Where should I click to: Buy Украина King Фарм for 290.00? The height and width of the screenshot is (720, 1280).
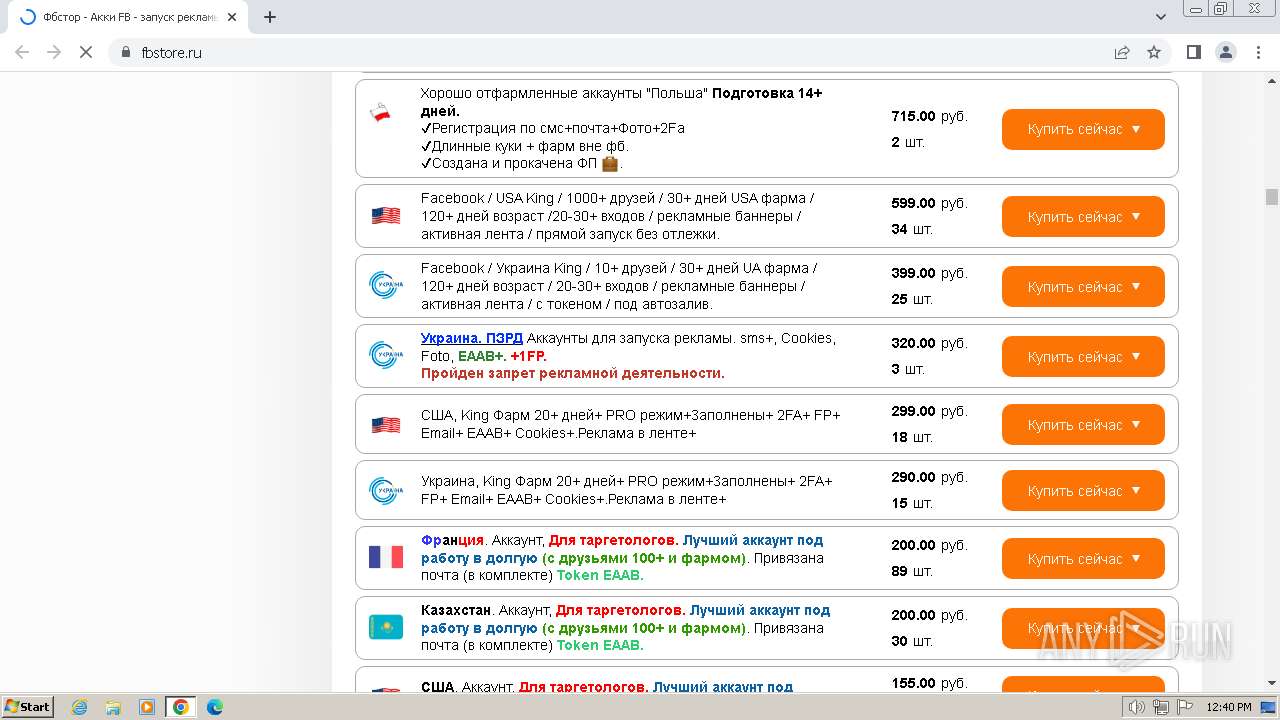pyautogui.click(x=1083, y=491)
